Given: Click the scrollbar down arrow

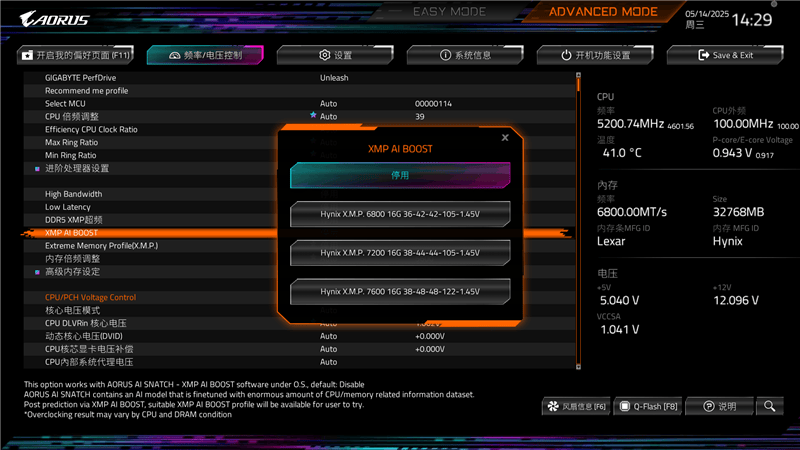Looking at the screenshot, I should tap(578, 366).
